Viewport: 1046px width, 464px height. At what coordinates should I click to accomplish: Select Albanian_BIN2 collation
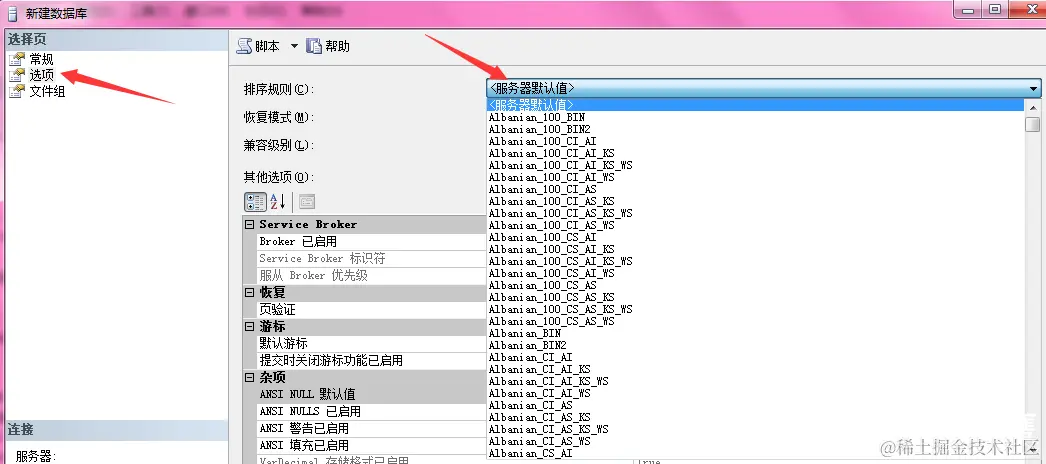point(755,345)
